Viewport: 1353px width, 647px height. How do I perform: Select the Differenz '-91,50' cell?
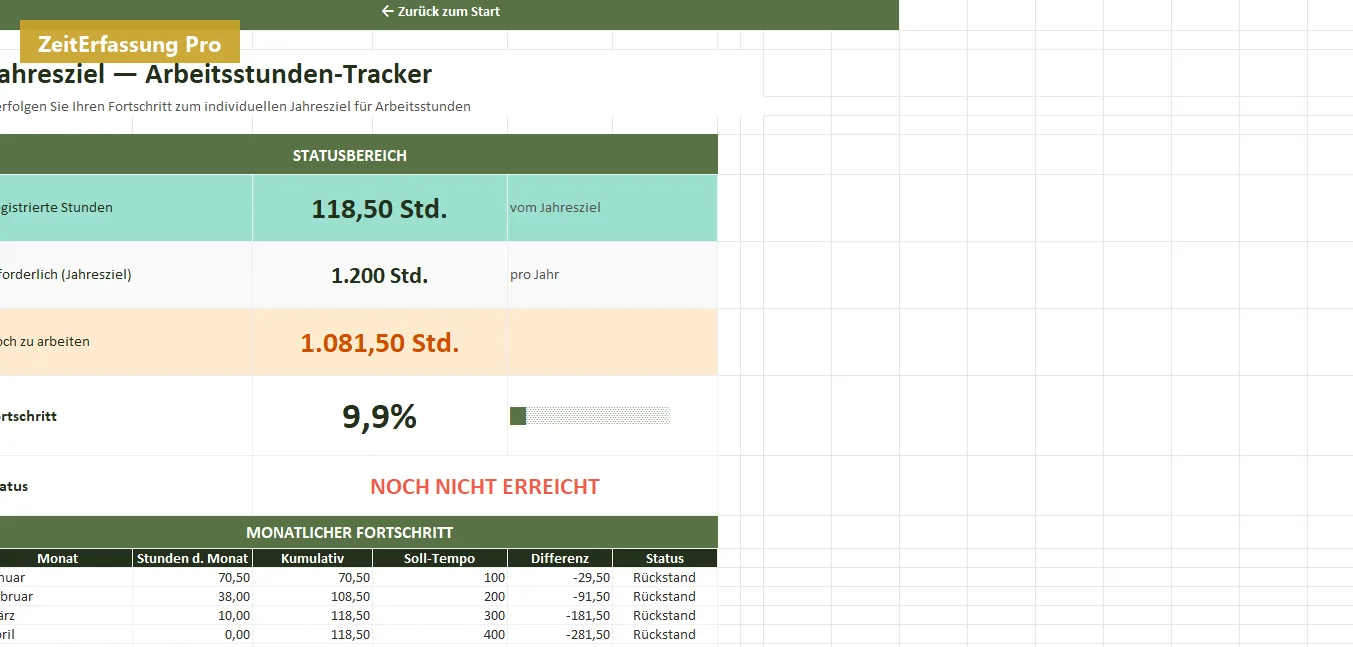pyautogui.click(x=560, y=596)
